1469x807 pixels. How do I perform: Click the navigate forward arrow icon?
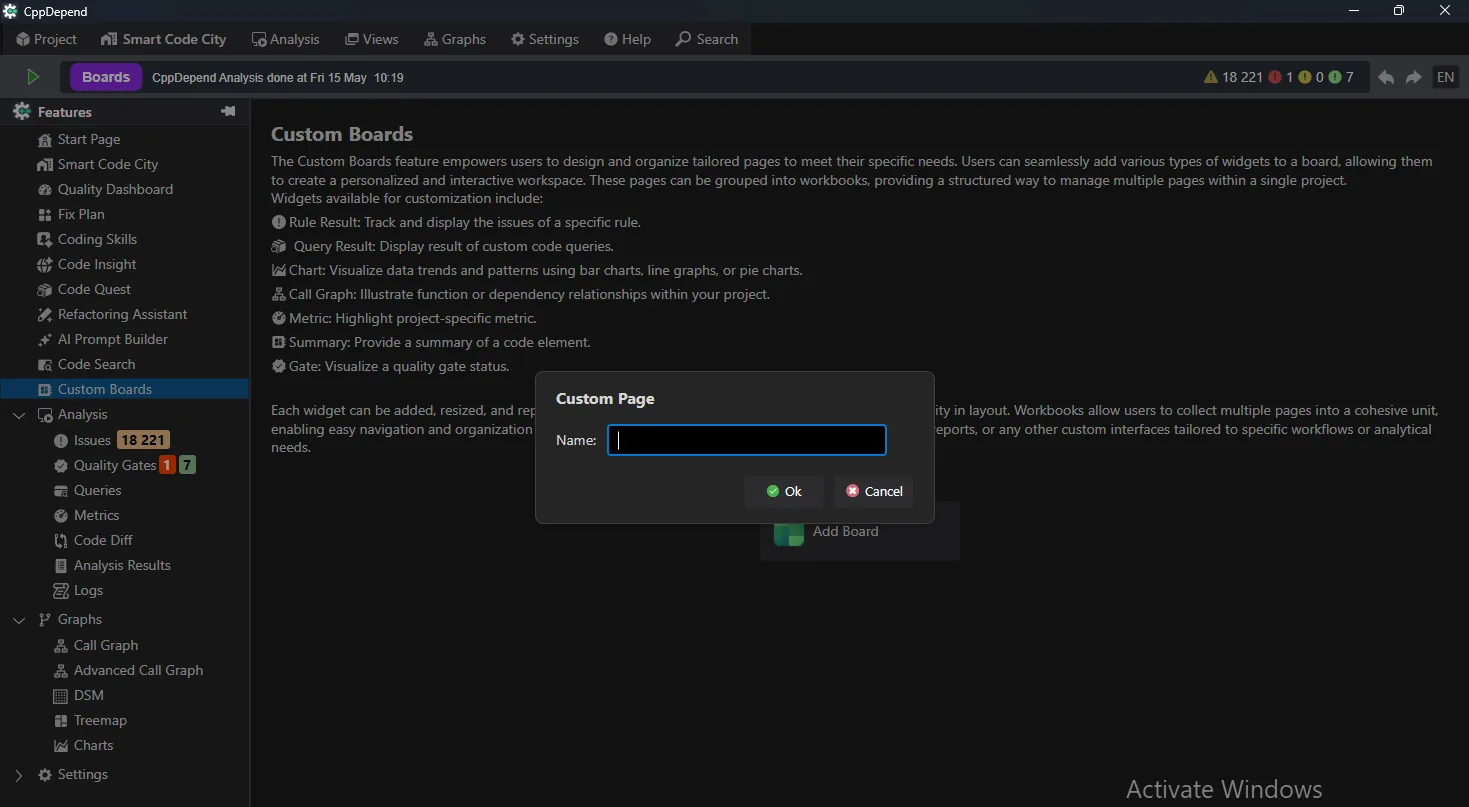point(1414,77)
